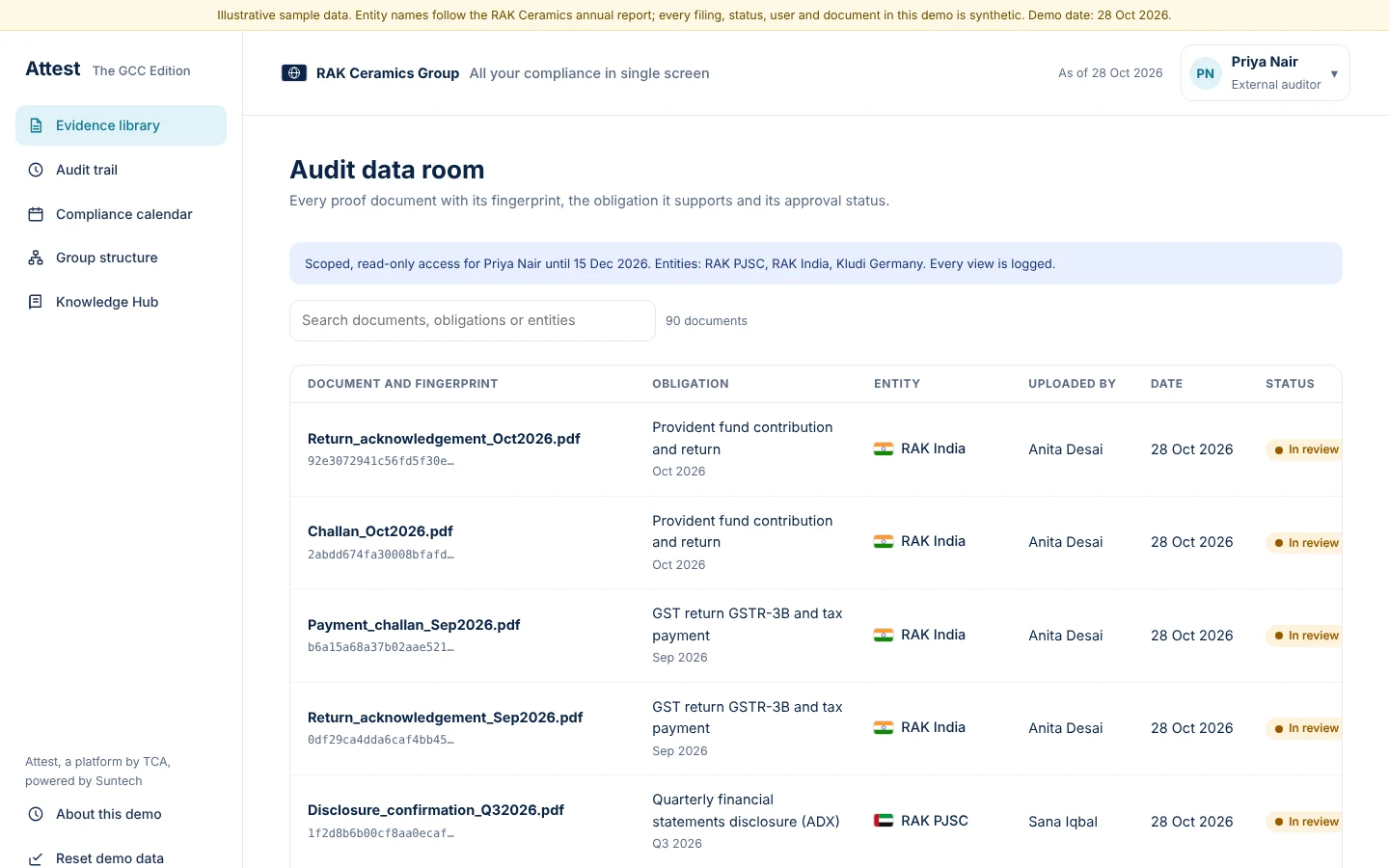Open Return_acknowledgement_Sep2026.pdf document

446,718
